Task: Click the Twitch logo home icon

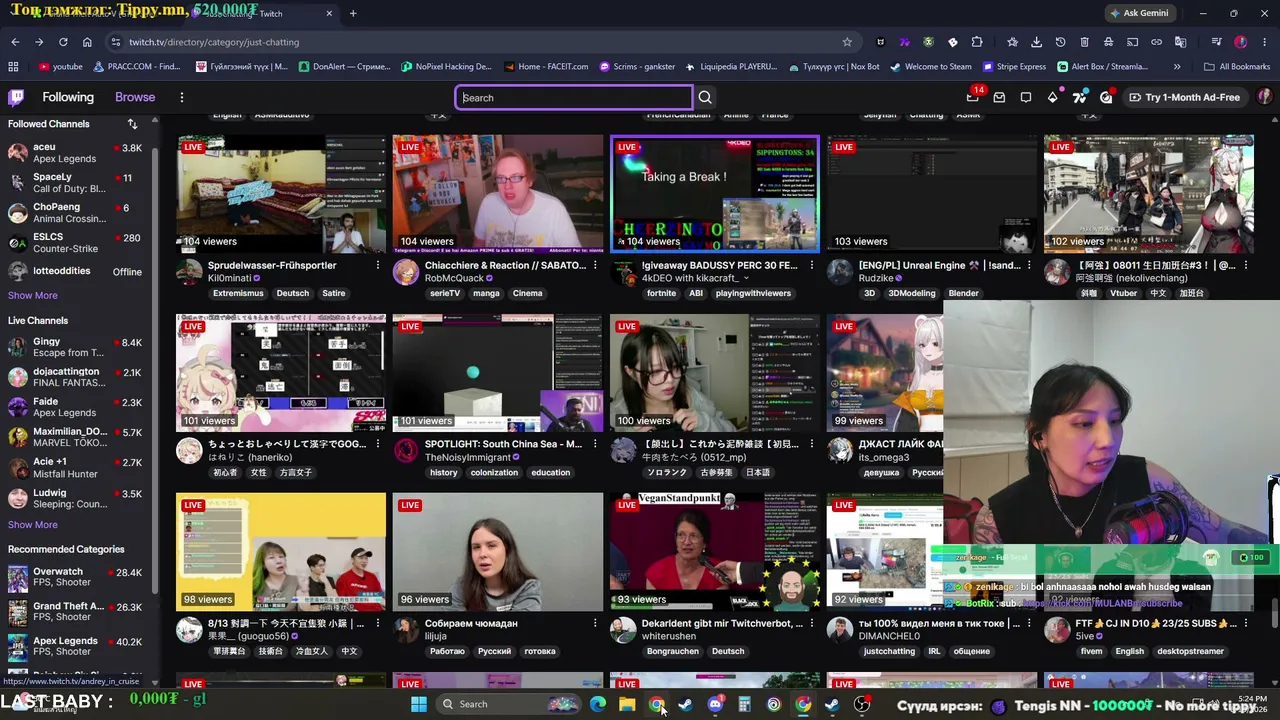Action: 16,97
